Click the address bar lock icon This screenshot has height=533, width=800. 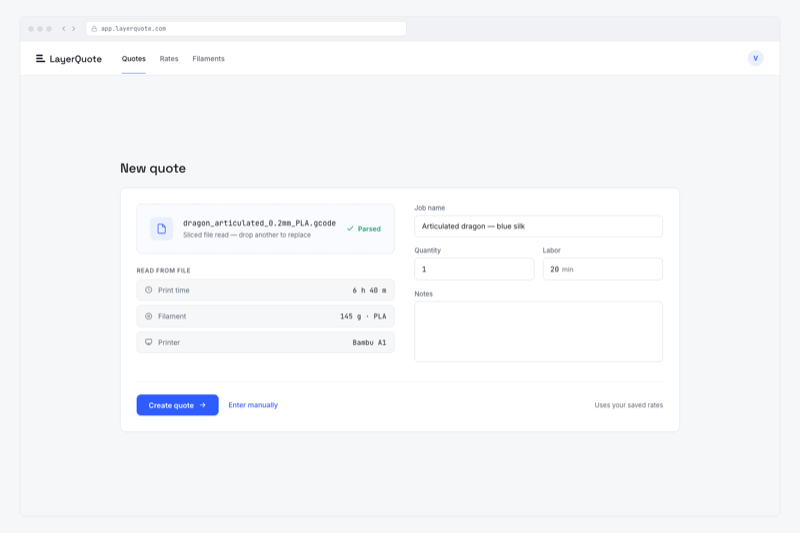(94, 29)
